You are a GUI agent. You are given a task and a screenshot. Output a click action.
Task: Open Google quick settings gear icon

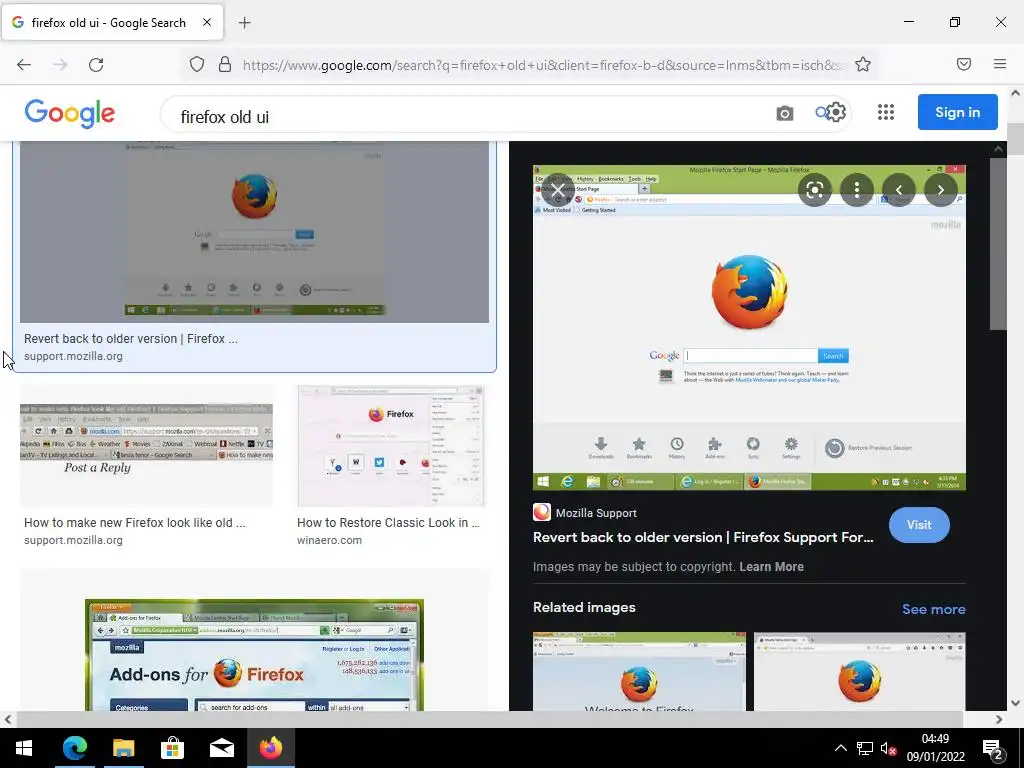point(836,112)
